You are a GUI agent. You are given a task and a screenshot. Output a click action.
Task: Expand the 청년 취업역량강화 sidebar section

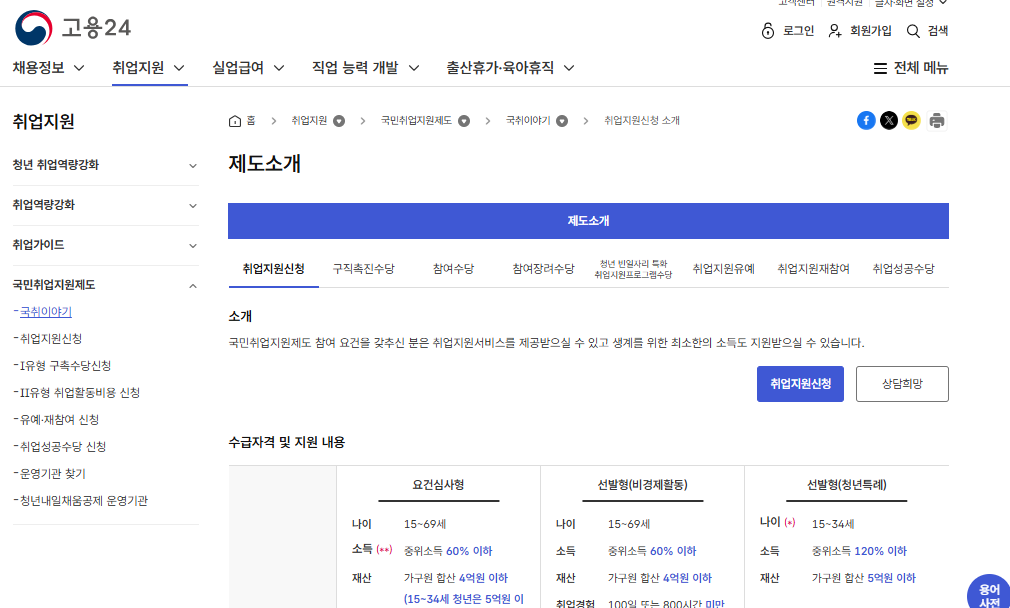pos(104,165)
